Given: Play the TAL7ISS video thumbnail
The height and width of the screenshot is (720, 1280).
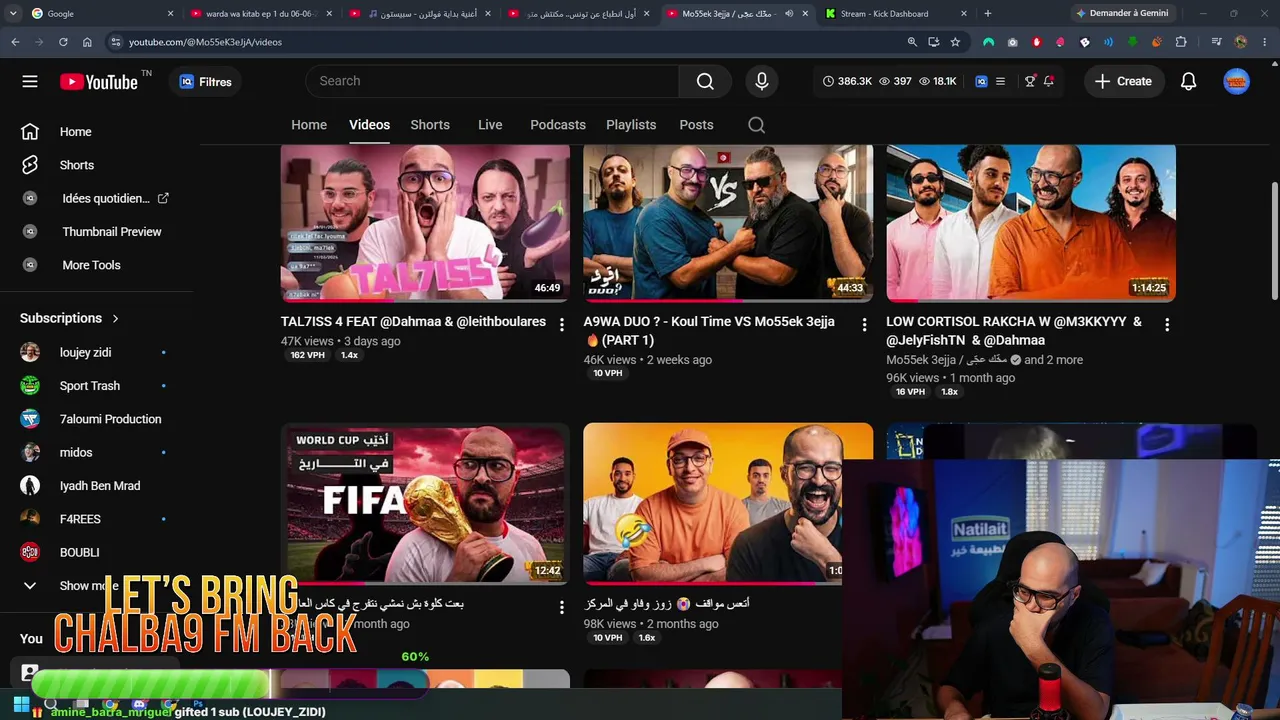Looking at the screenshot, I should 425,222.
